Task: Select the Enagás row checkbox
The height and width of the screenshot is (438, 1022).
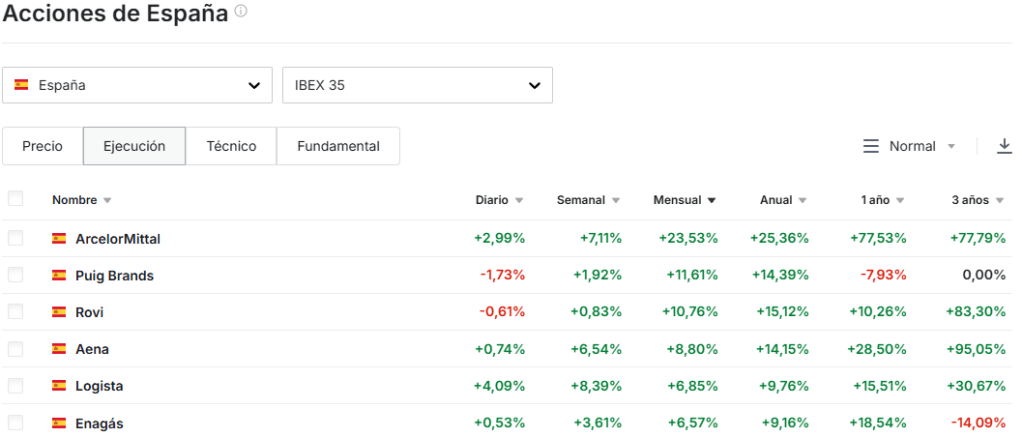Action: click(15, 422)
